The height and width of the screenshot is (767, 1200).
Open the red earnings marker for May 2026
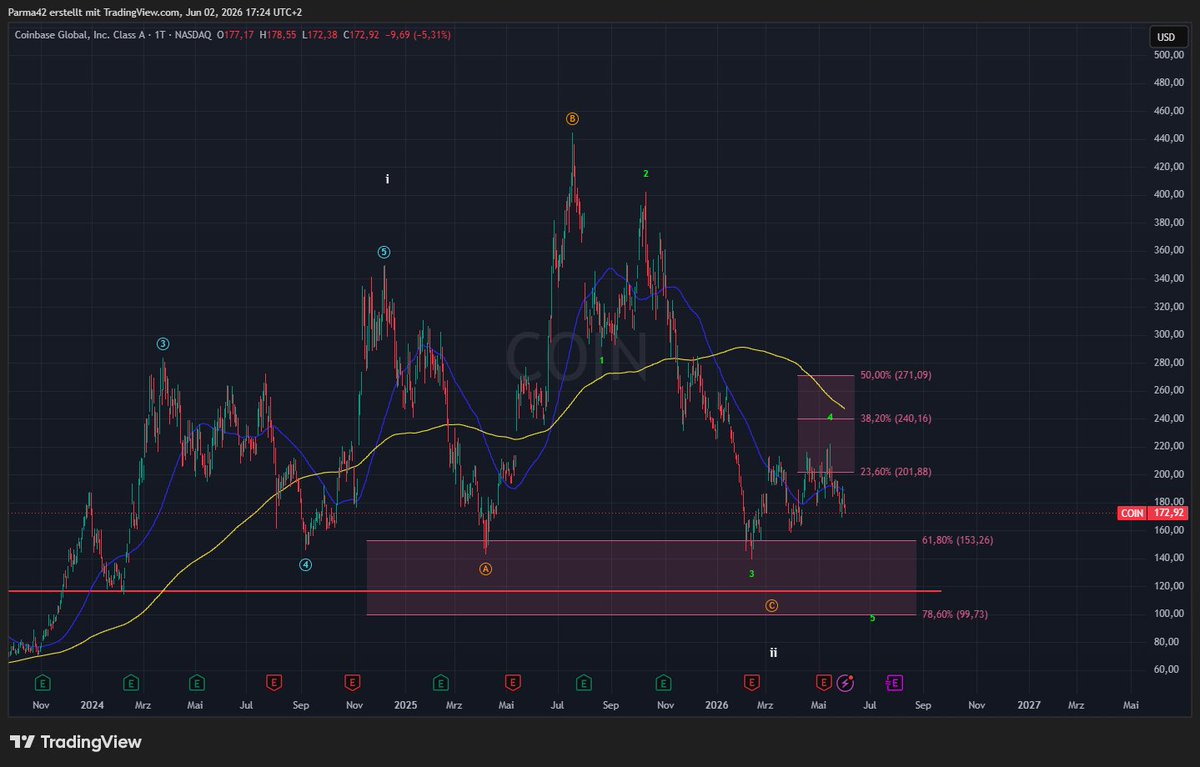(x=823, y=682)
